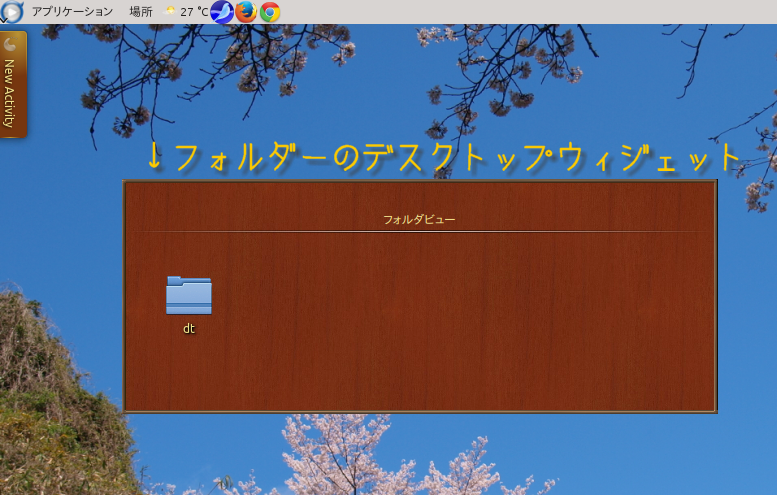Click the dt folder name label
This screenshot has height=495, width=777.
[188, 328]
